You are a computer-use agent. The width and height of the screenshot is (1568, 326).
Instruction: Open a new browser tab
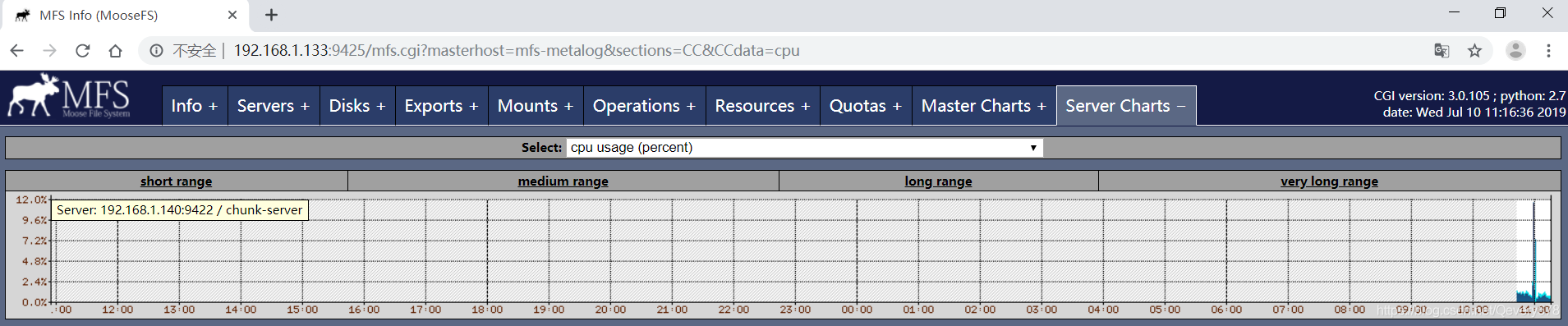271,15
